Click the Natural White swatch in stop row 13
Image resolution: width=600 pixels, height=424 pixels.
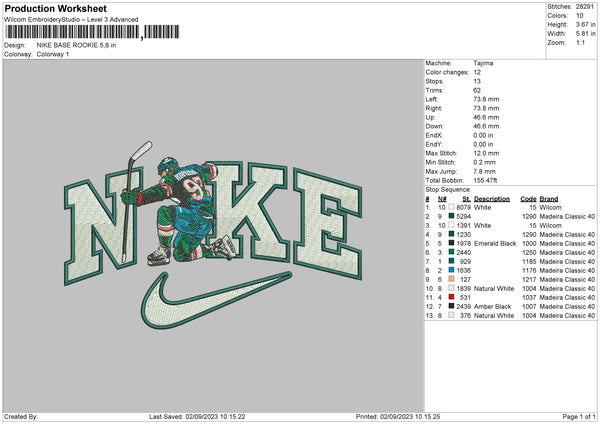(x=452, y=315)
